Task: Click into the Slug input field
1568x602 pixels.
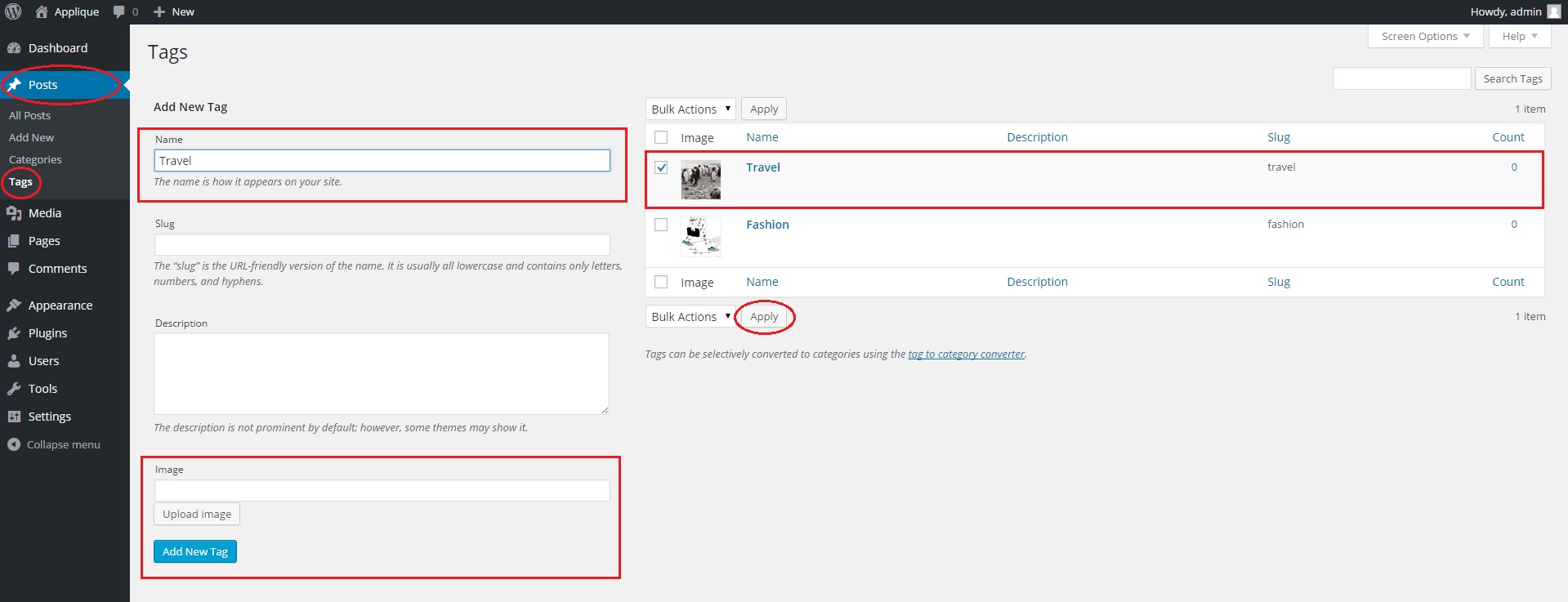Action: [382, 245]
